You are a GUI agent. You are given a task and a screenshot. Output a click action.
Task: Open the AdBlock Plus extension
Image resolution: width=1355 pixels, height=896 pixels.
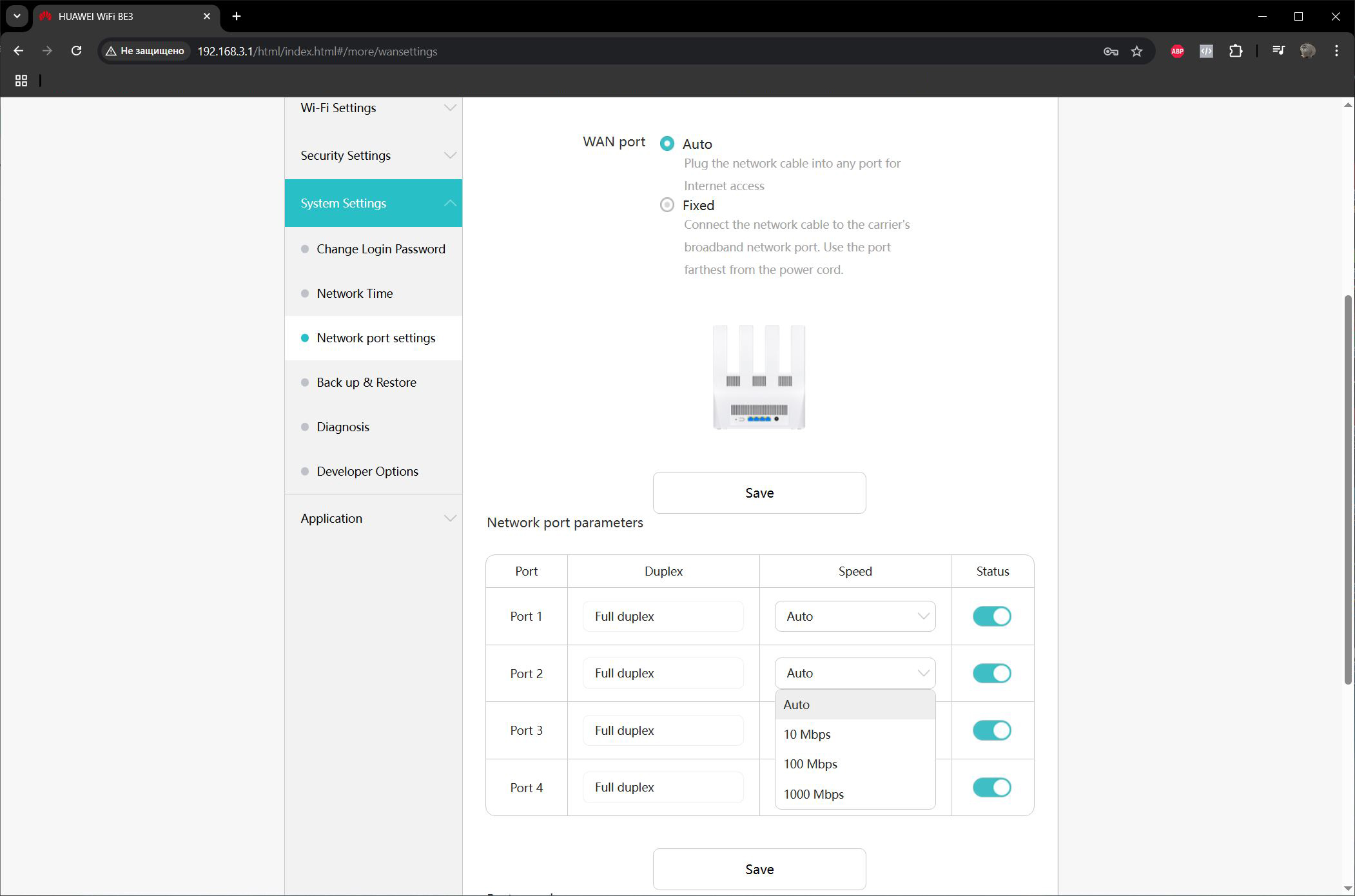click(x=1177, y=51)
